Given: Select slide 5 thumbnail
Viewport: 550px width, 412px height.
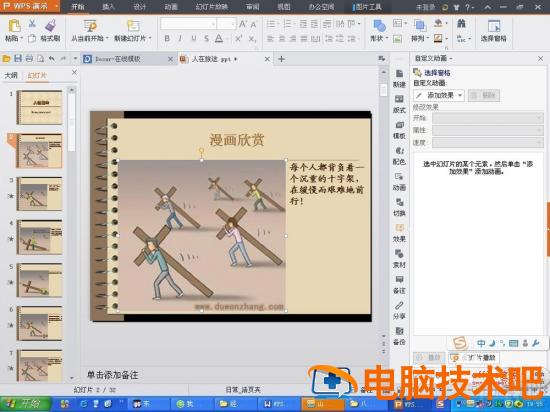Looking at the screenshot, I should point(40,280).
